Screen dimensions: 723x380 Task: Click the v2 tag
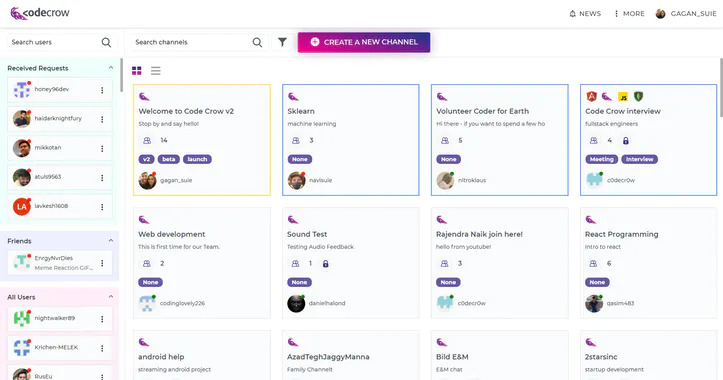[x=146, y=159]
